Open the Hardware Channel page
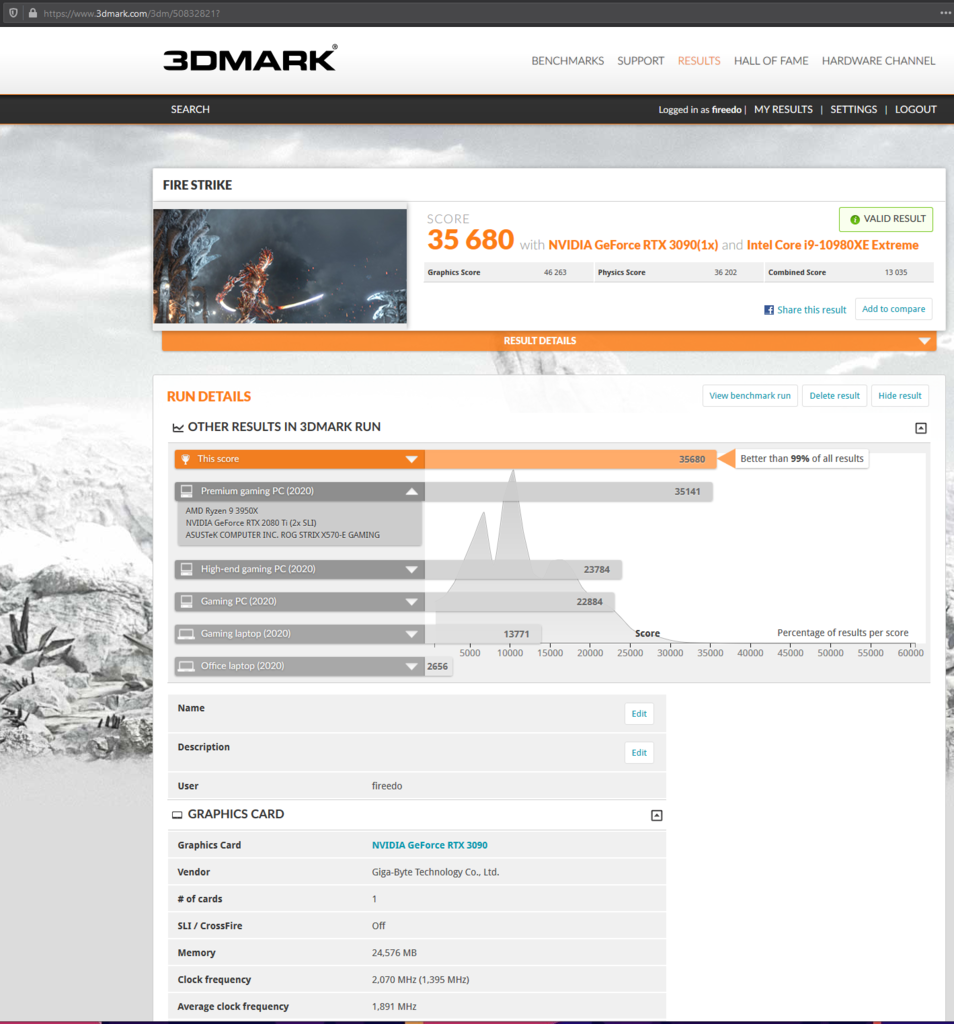The width and height of the screenshot is (954, 1024). [x=878, y=61]
